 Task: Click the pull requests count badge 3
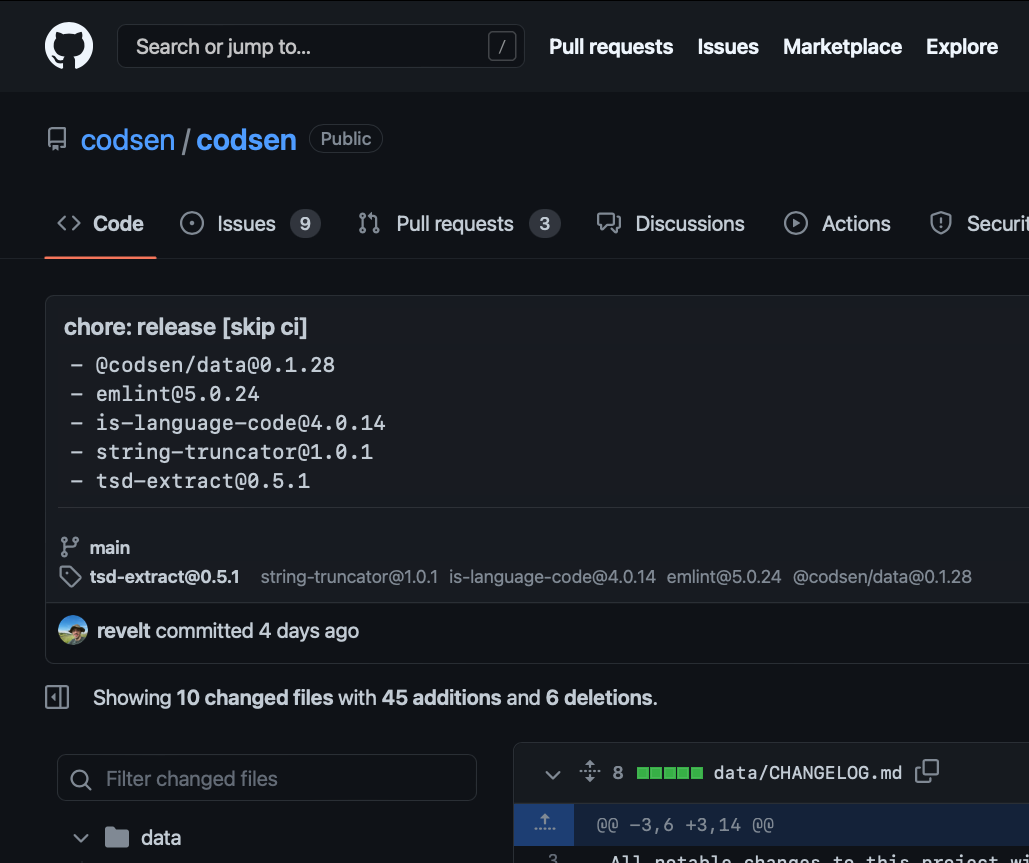(545, 224)
